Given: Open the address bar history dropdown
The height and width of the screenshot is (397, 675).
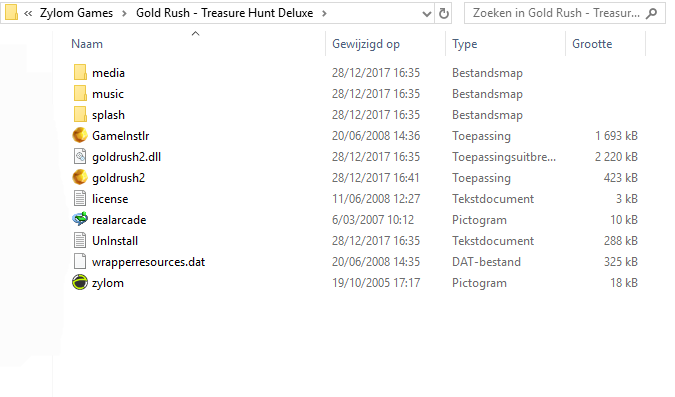Looking at the screenshot, I should [x=427, y=14].
